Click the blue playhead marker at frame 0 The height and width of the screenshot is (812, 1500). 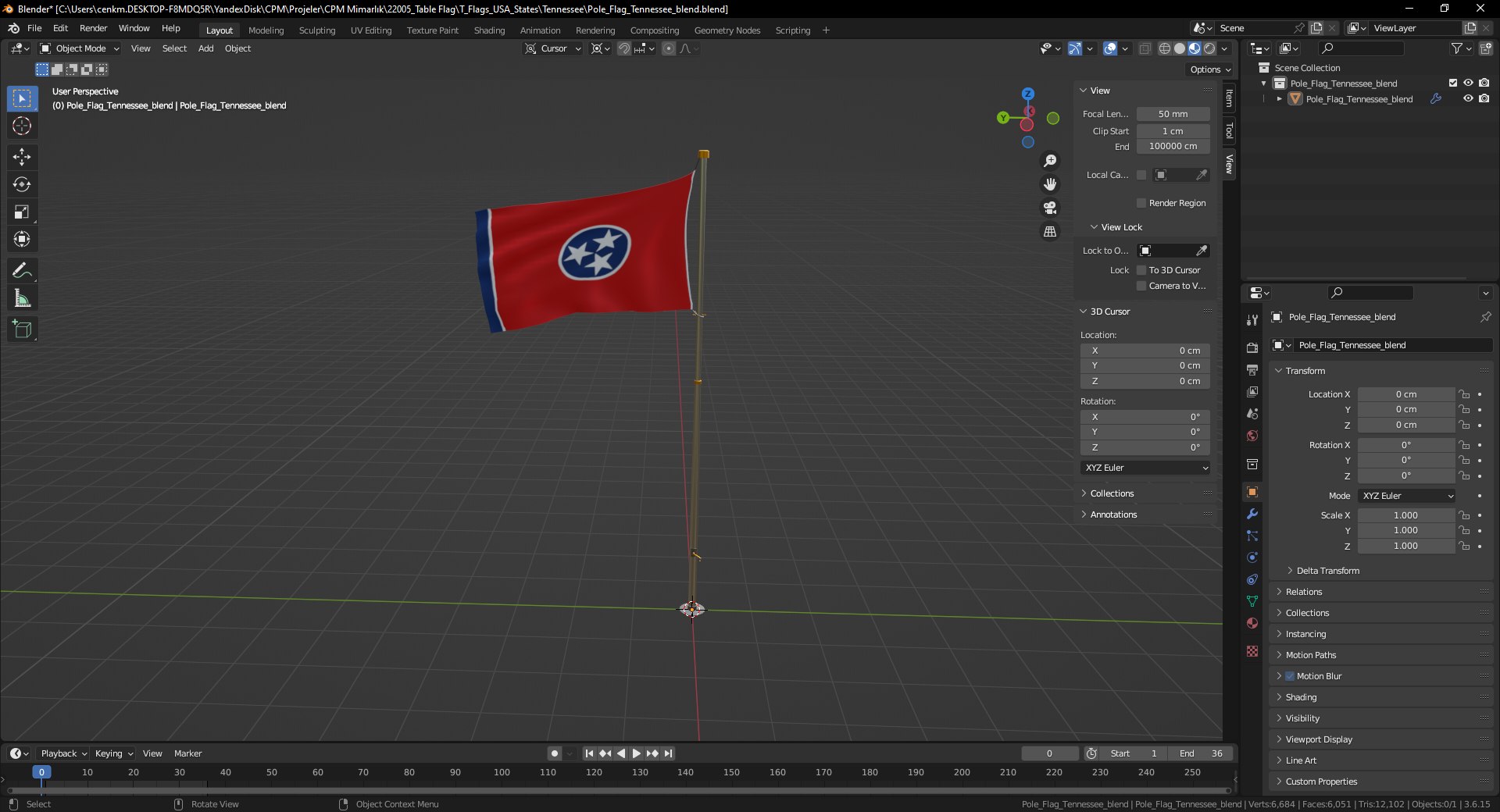[x=41, y=772]
